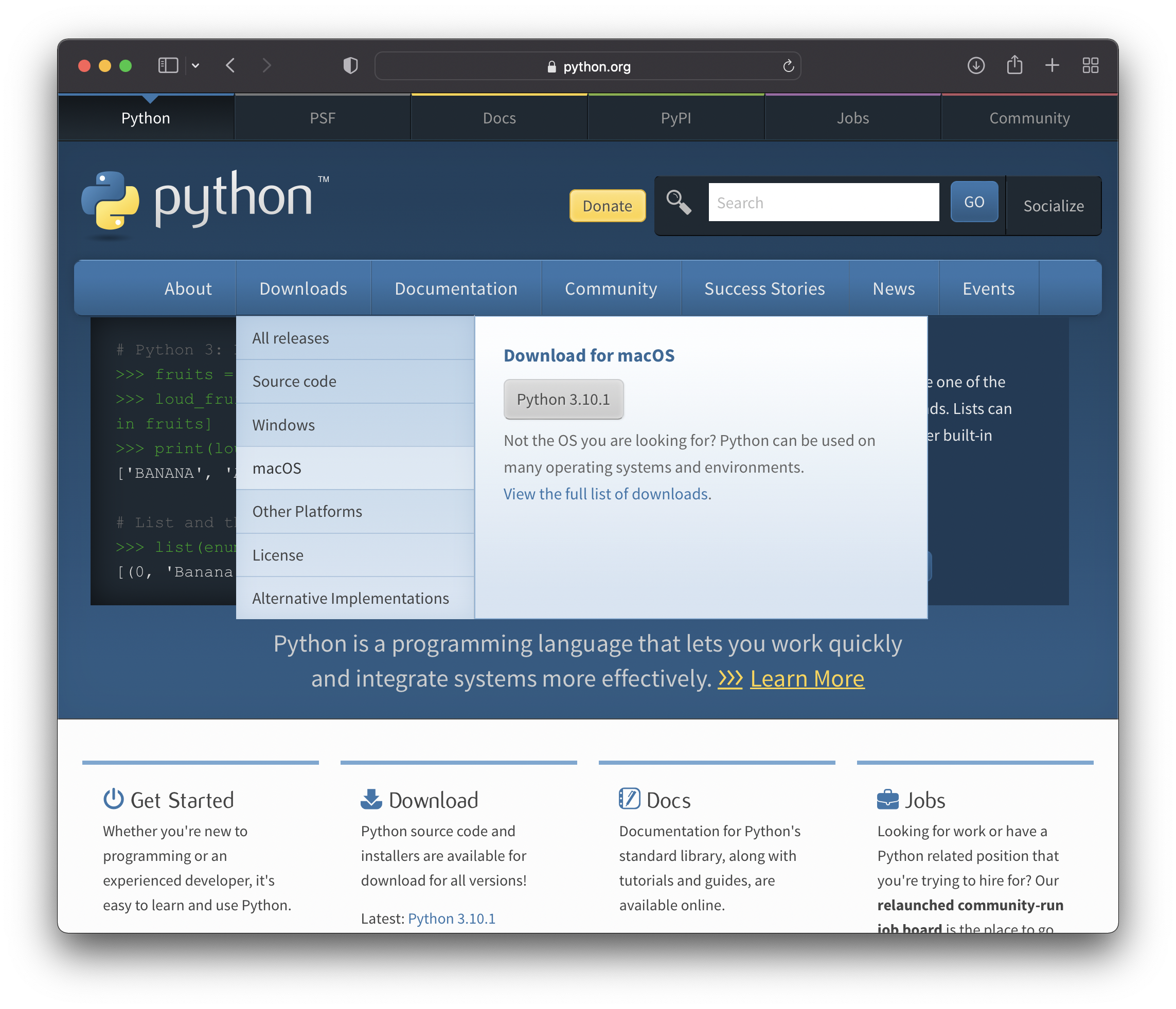Follow View the full list of downloads link

pyautogui.click(x=608, y=494)
